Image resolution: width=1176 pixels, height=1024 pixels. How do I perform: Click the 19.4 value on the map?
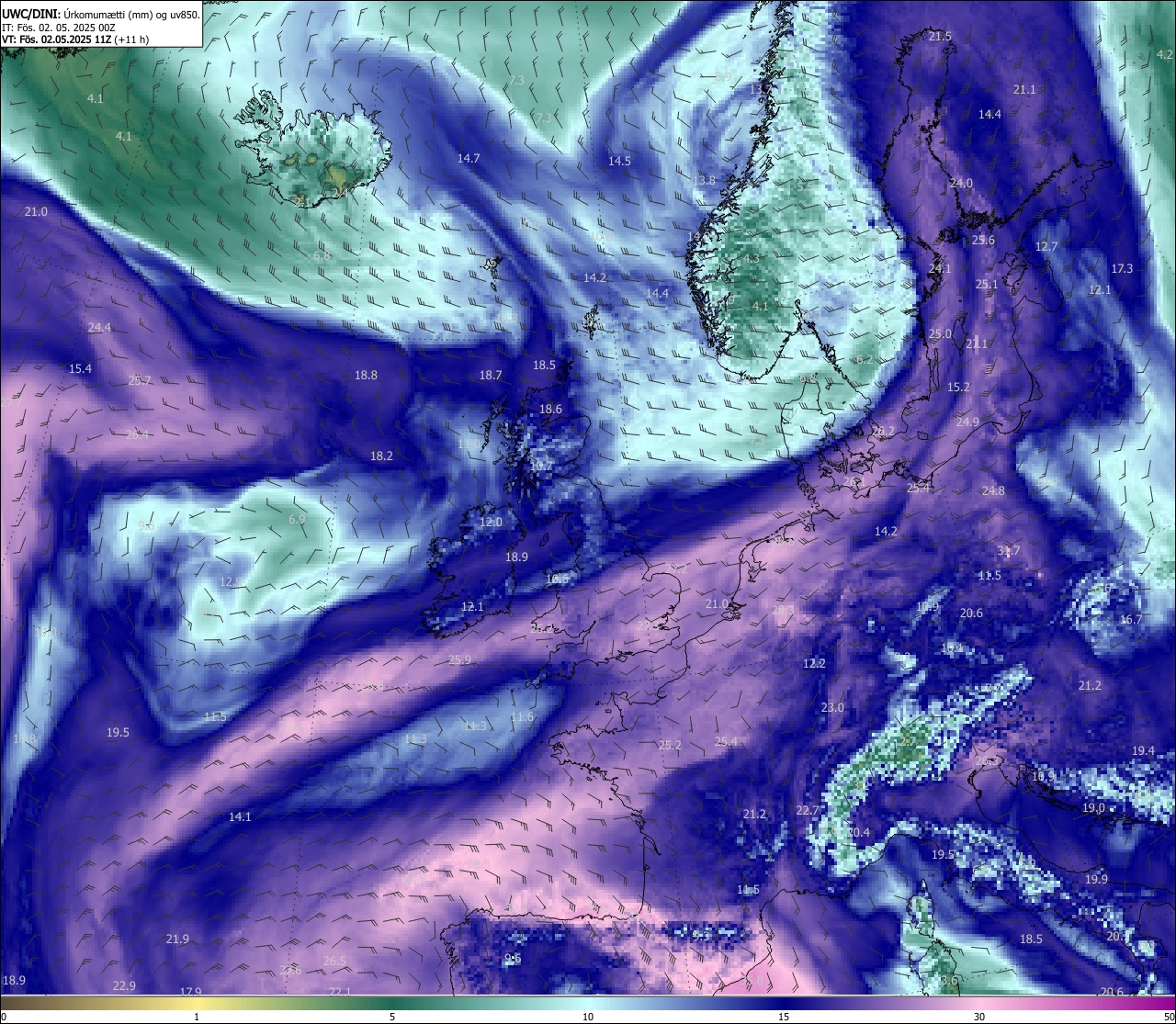pyautogui.click(x=1143, y=751)
